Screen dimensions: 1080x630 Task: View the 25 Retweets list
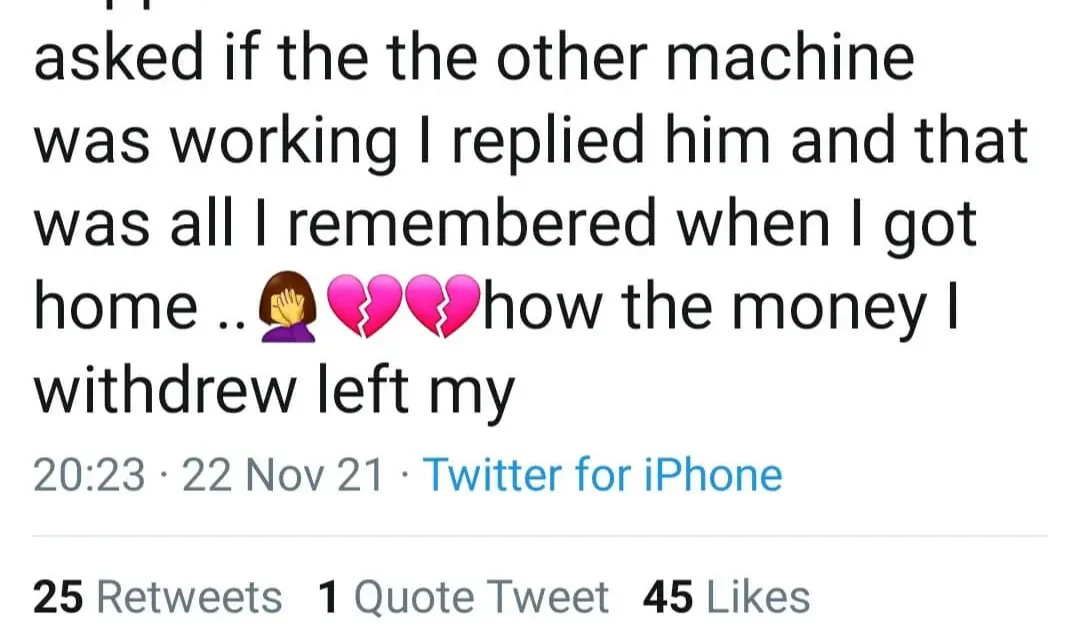point(158,597)
